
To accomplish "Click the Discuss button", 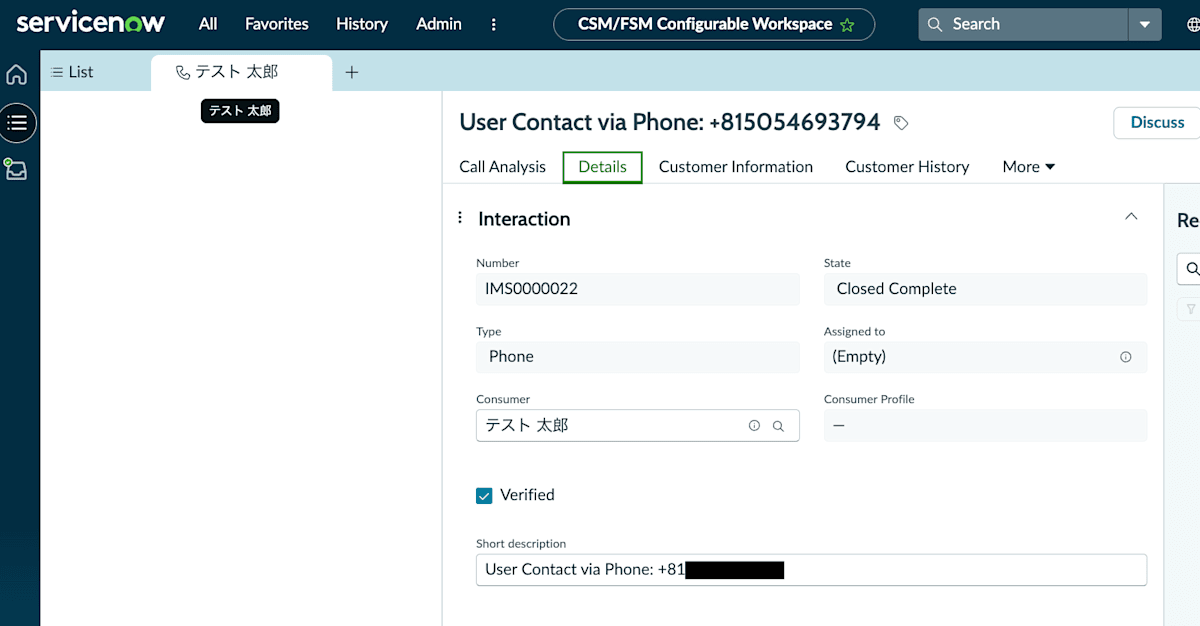I will (1157, 122).
